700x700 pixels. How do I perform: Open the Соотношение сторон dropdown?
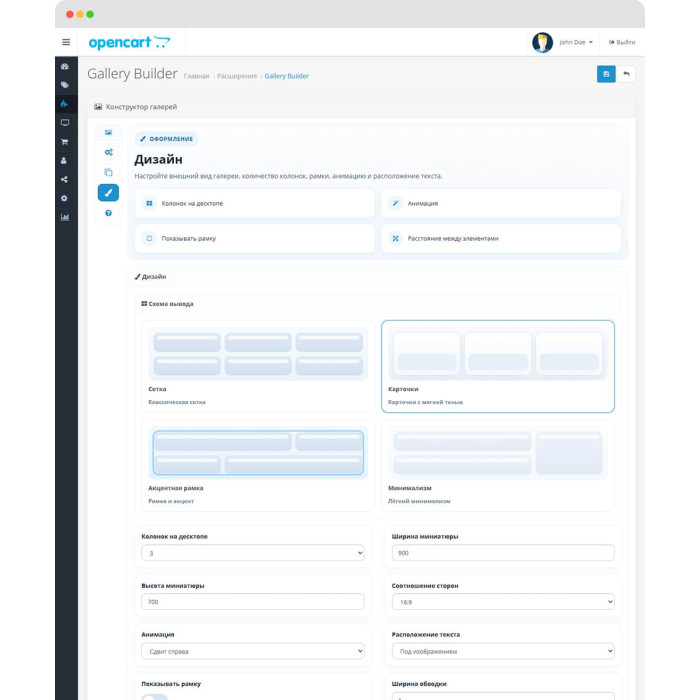point(503,602)
